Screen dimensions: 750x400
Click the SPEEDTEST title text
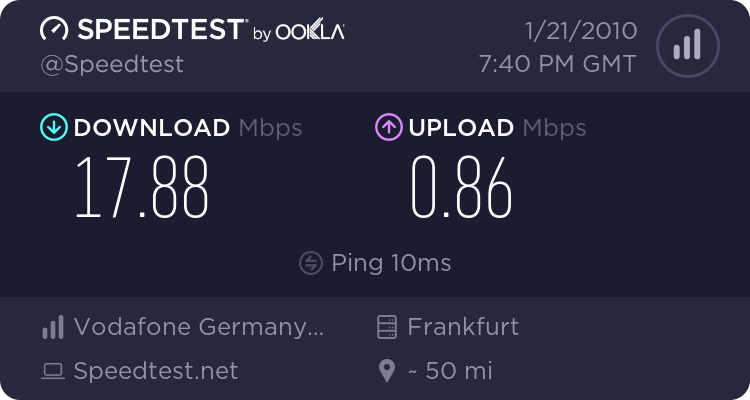(160, 30)
